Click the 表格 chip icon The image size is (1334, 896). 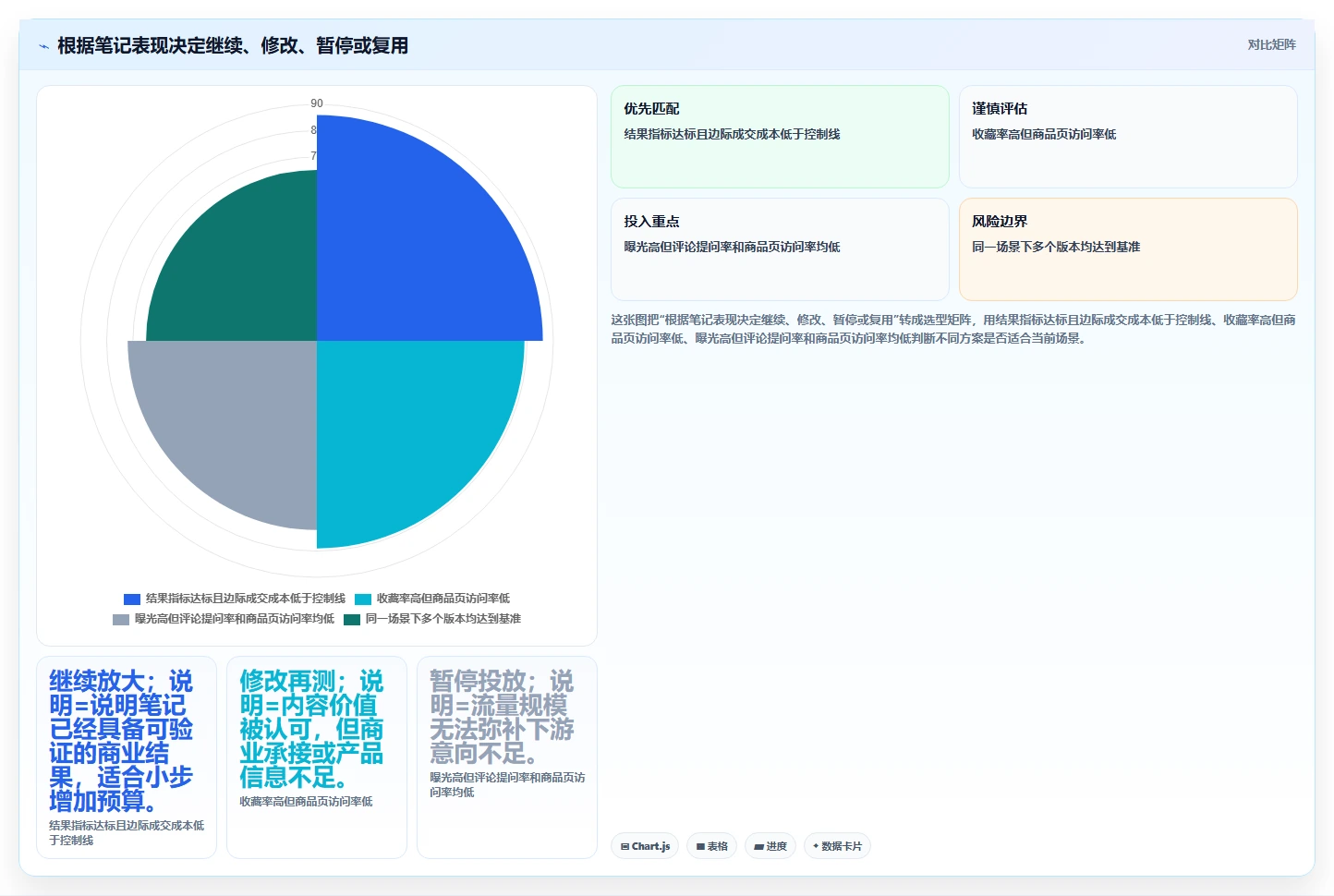(x=701, y=846)
